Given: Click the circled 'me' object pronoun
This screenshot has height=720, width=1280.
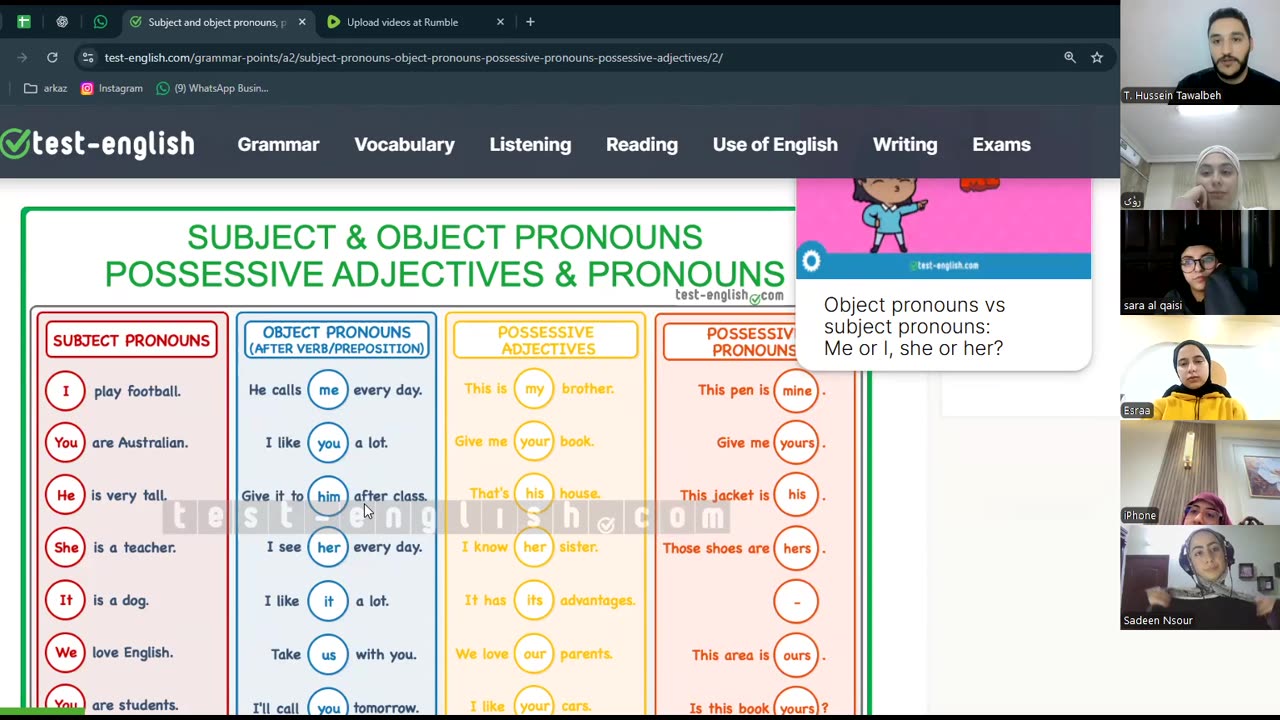Looking at the screenshot, I should click(328, 390).
